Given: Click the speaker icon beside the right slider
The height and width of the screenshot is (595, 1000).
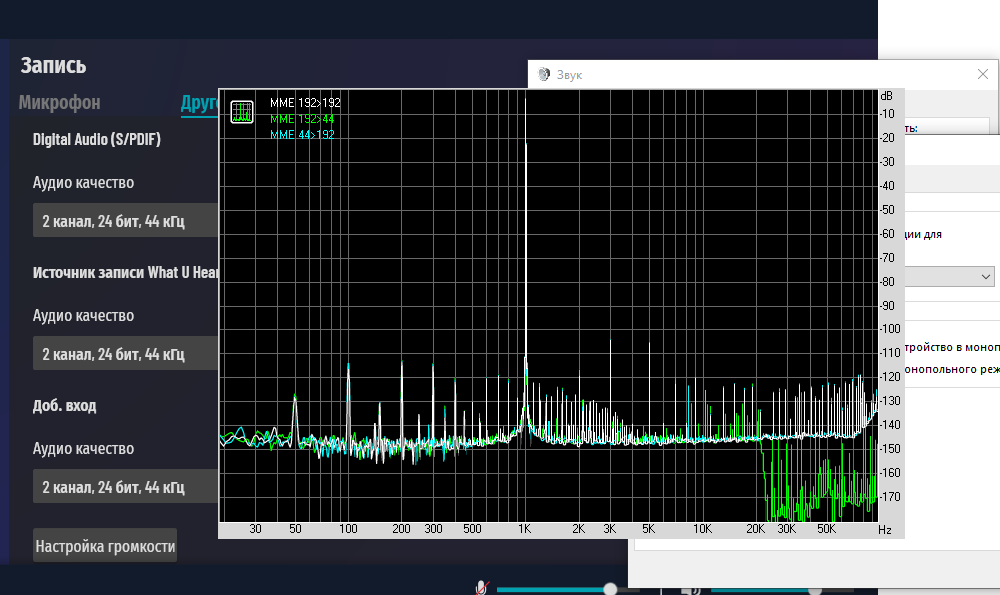Looking at the screenshot, I should [x=693, y=589].
